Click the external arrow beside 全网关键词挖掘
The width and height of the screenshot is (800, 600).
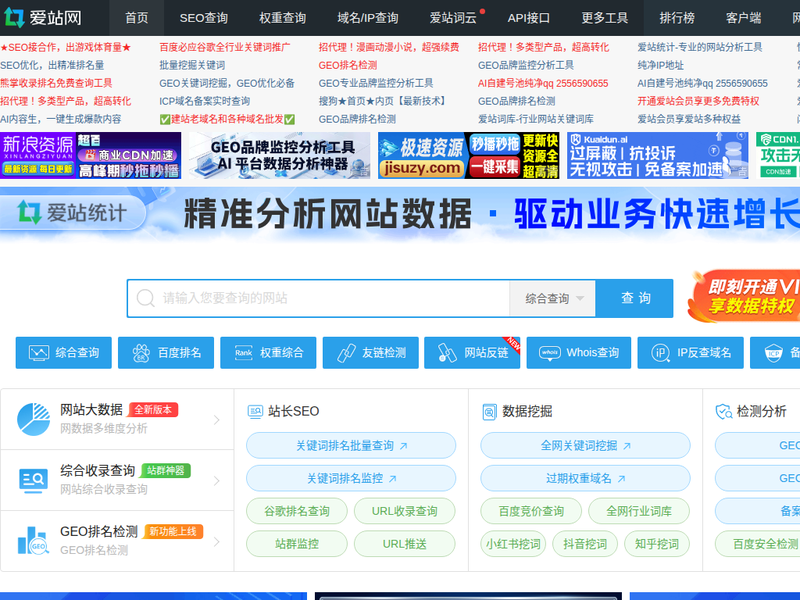point(627,446)
